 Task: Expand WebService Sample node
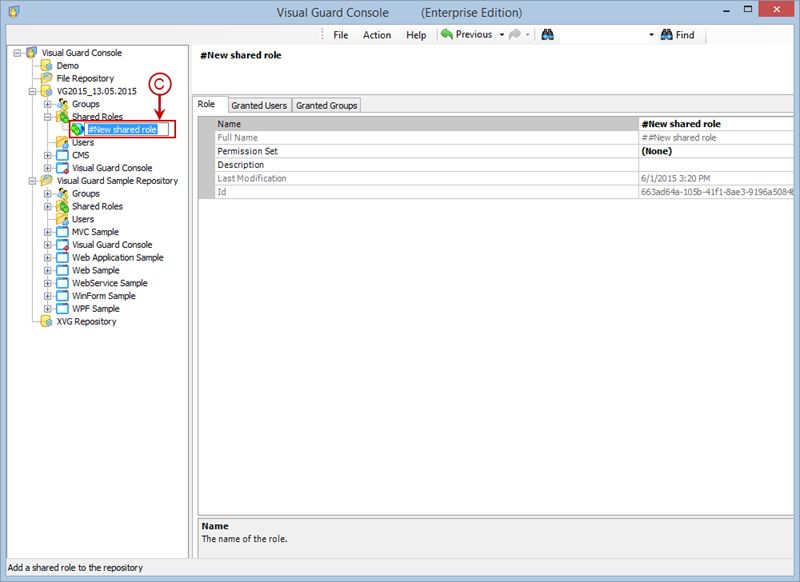(47, 283)
